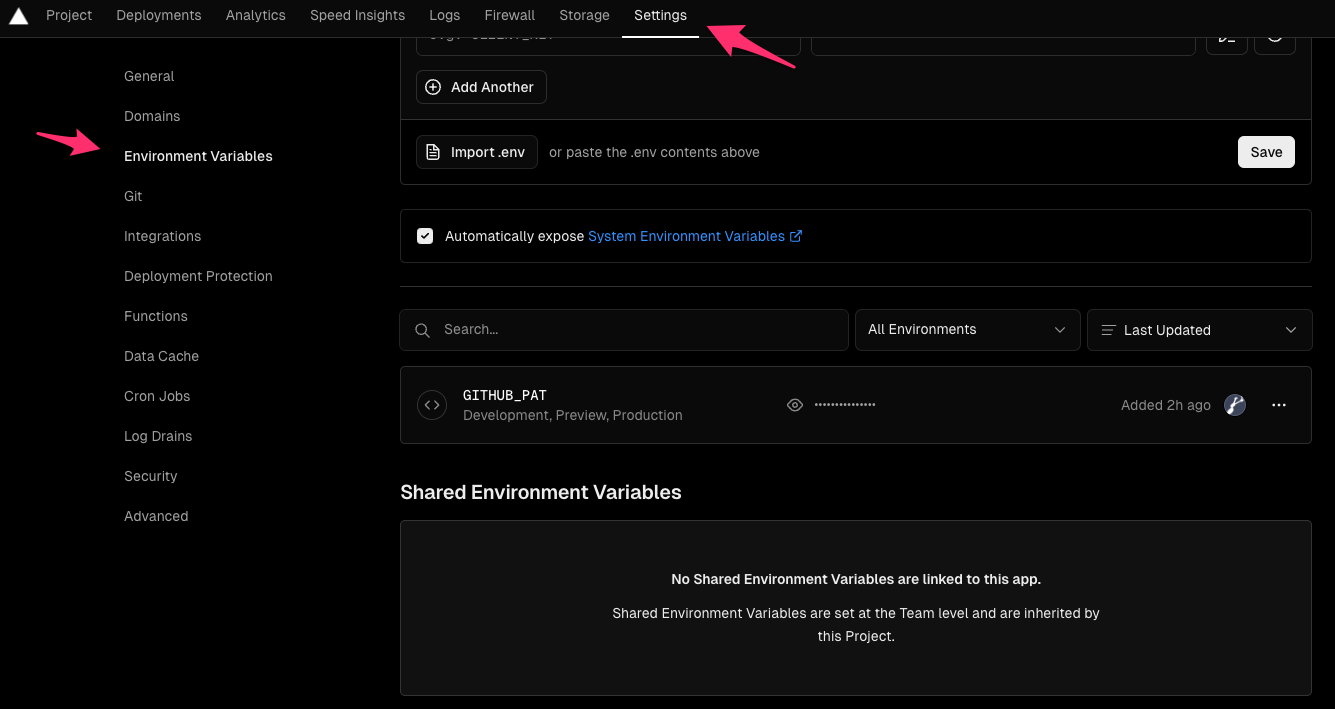1335x709 pixels.
Task: Open the All Environments filter dropdown
Action: [x=966, y=329]
